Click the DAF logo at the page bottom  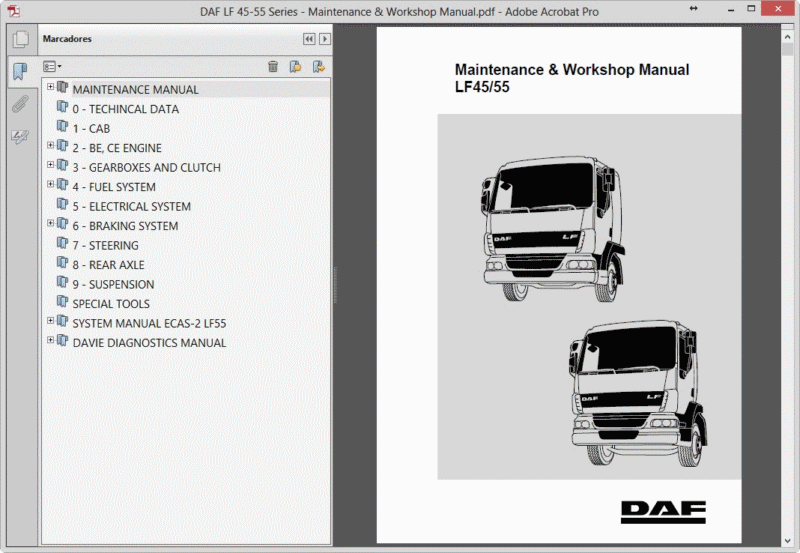(x=663, y=512)
